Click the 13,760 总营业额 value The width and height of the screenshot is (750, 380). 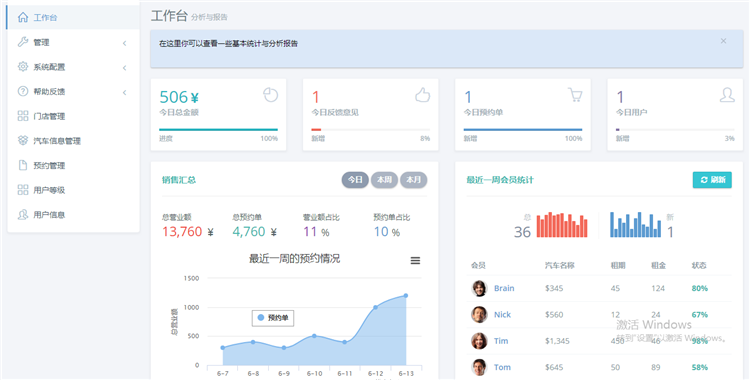182,232
